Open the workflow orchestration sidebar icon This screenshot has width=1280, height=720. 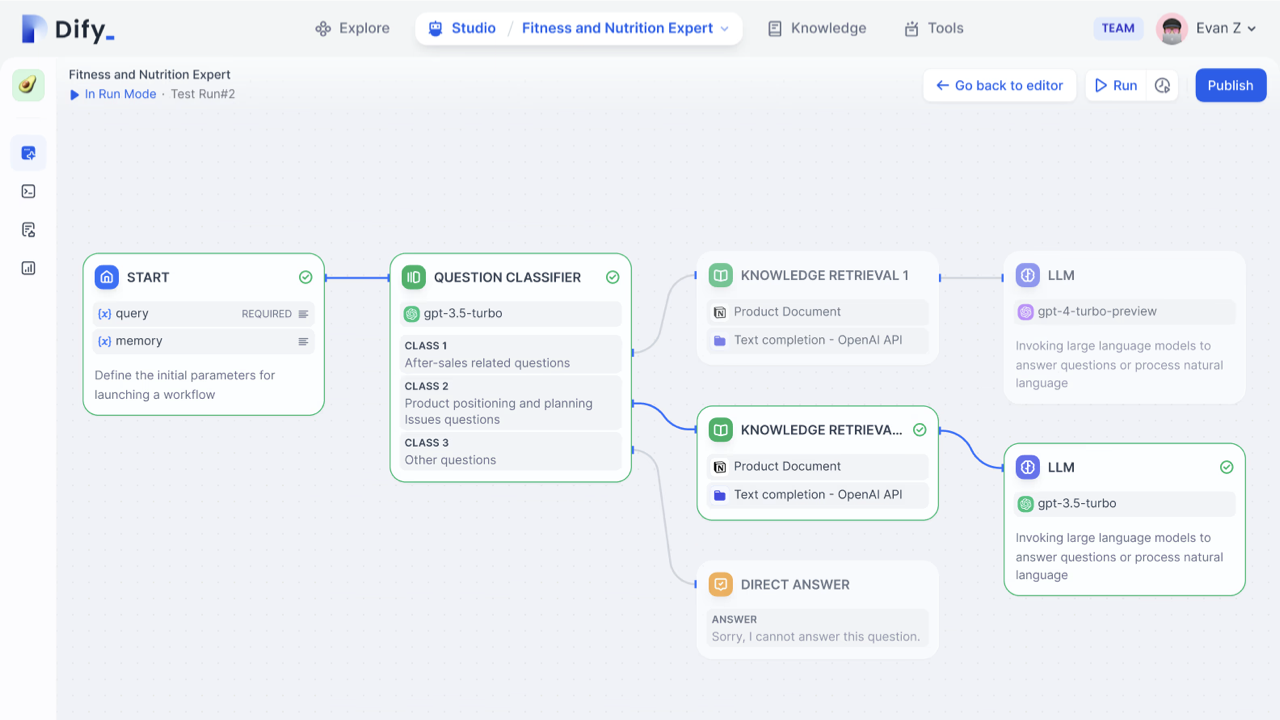click(28, 153)
